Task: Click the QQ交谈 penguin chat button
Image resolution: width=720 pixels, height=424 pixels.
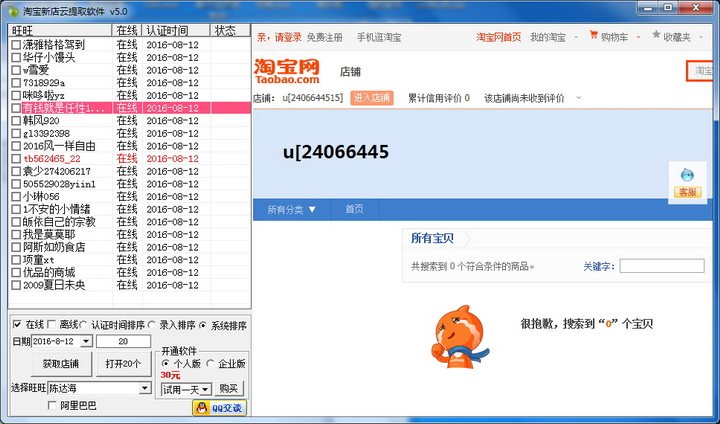Action: 218,407
